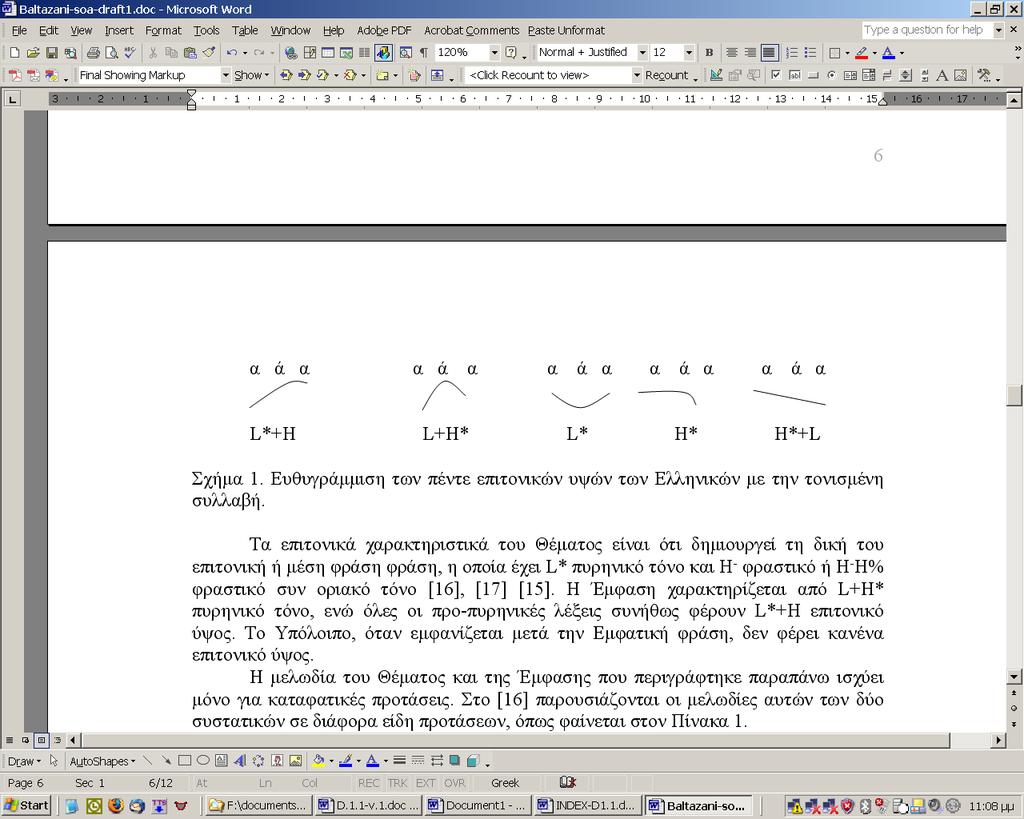The image size is (1024, 819).
Task: Run Spelling and Grammar check
Action: pyautogui.click(x=130, y=53)
